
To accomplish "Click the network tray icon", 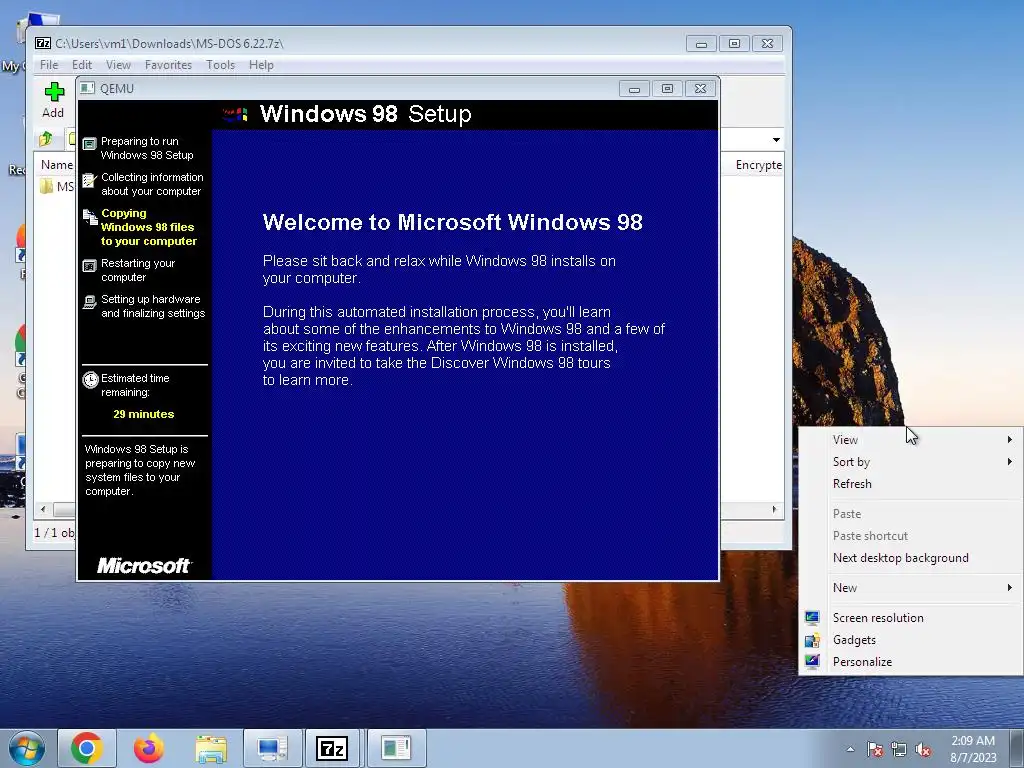I will pyautogui.click(x=899, y=749).
